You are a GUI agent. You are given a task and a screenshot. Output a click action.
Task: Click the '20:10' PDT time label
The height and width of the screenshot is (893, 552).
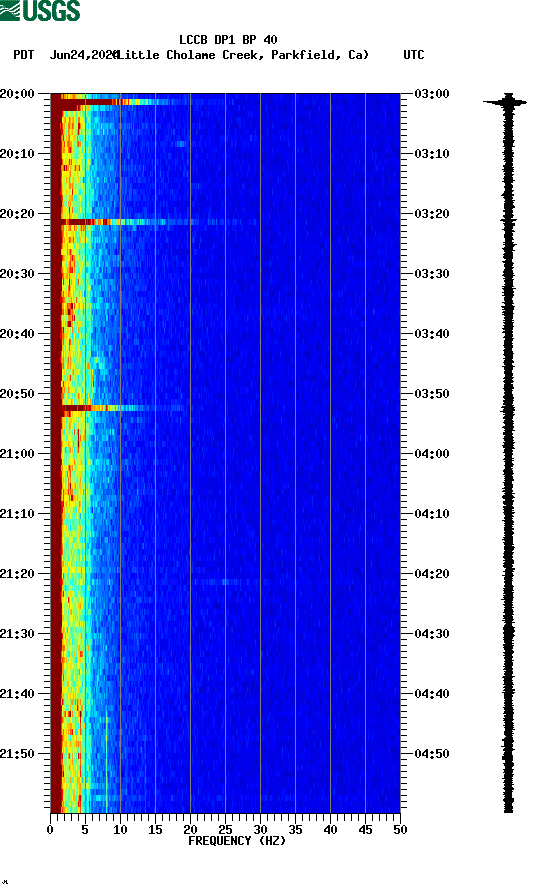(x=17, y=154)
